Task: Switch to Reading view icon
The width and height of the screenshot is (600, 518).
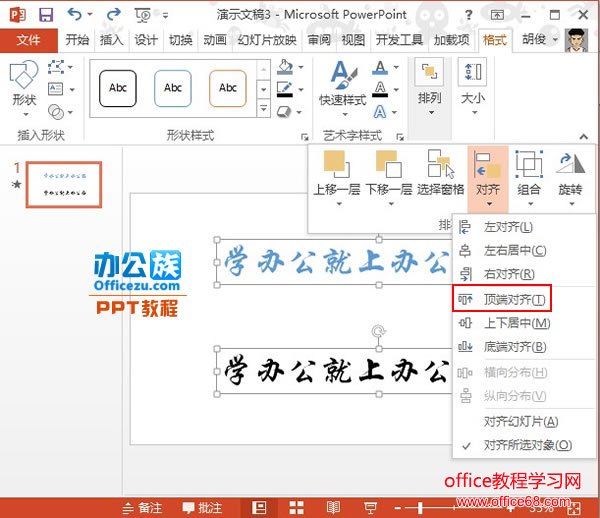Action: [x=333, y=508]
